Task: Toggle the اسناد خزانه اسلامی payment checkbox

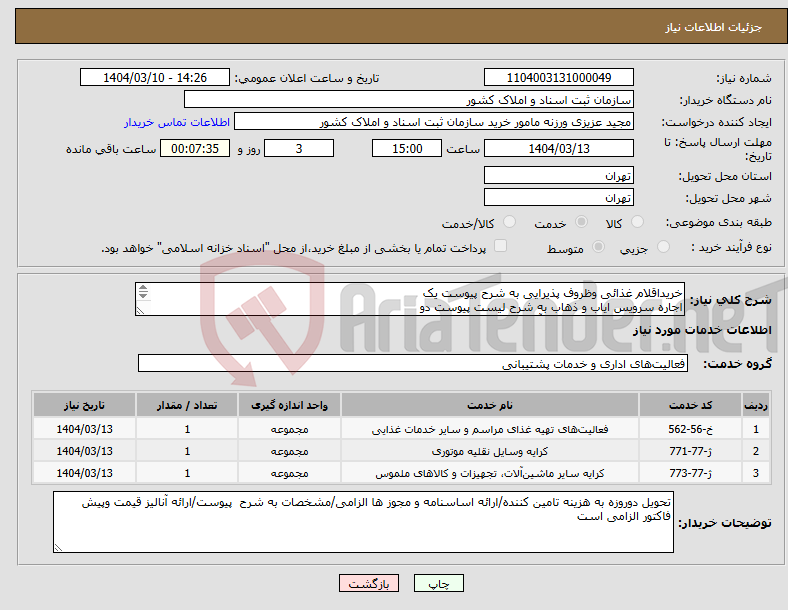Action: (501, 246)
